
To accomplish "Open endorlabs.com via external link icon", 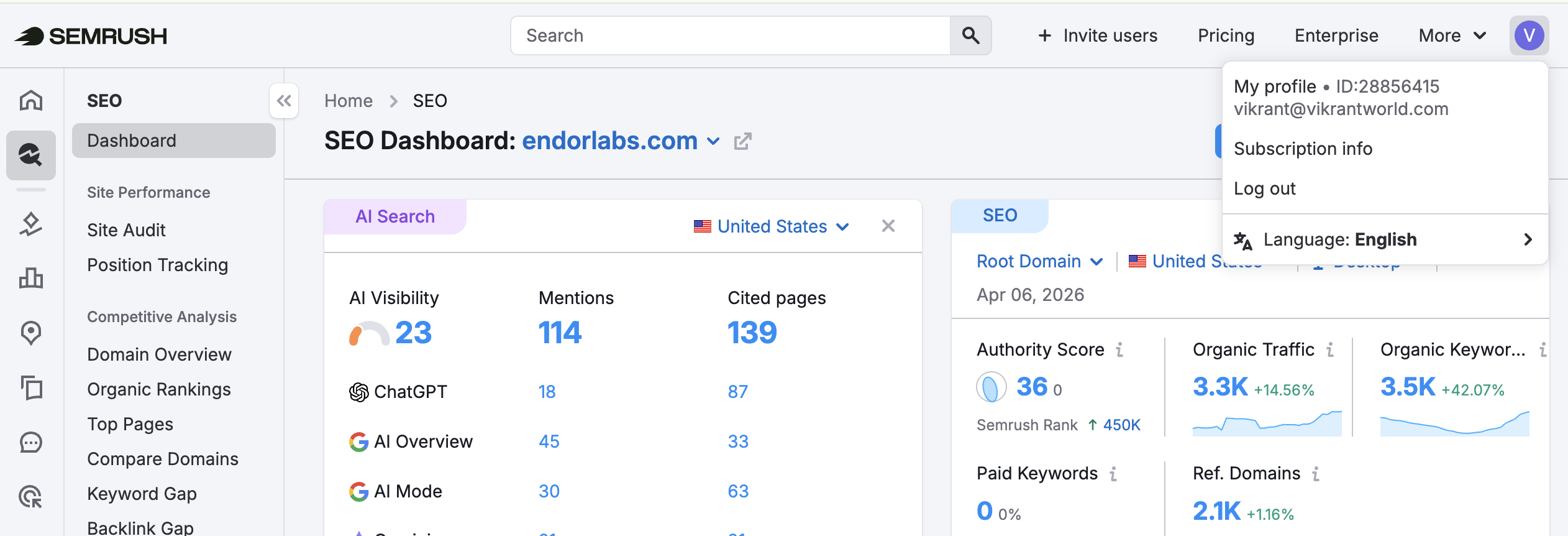I will pyautogui.click(x=742, y=142).
